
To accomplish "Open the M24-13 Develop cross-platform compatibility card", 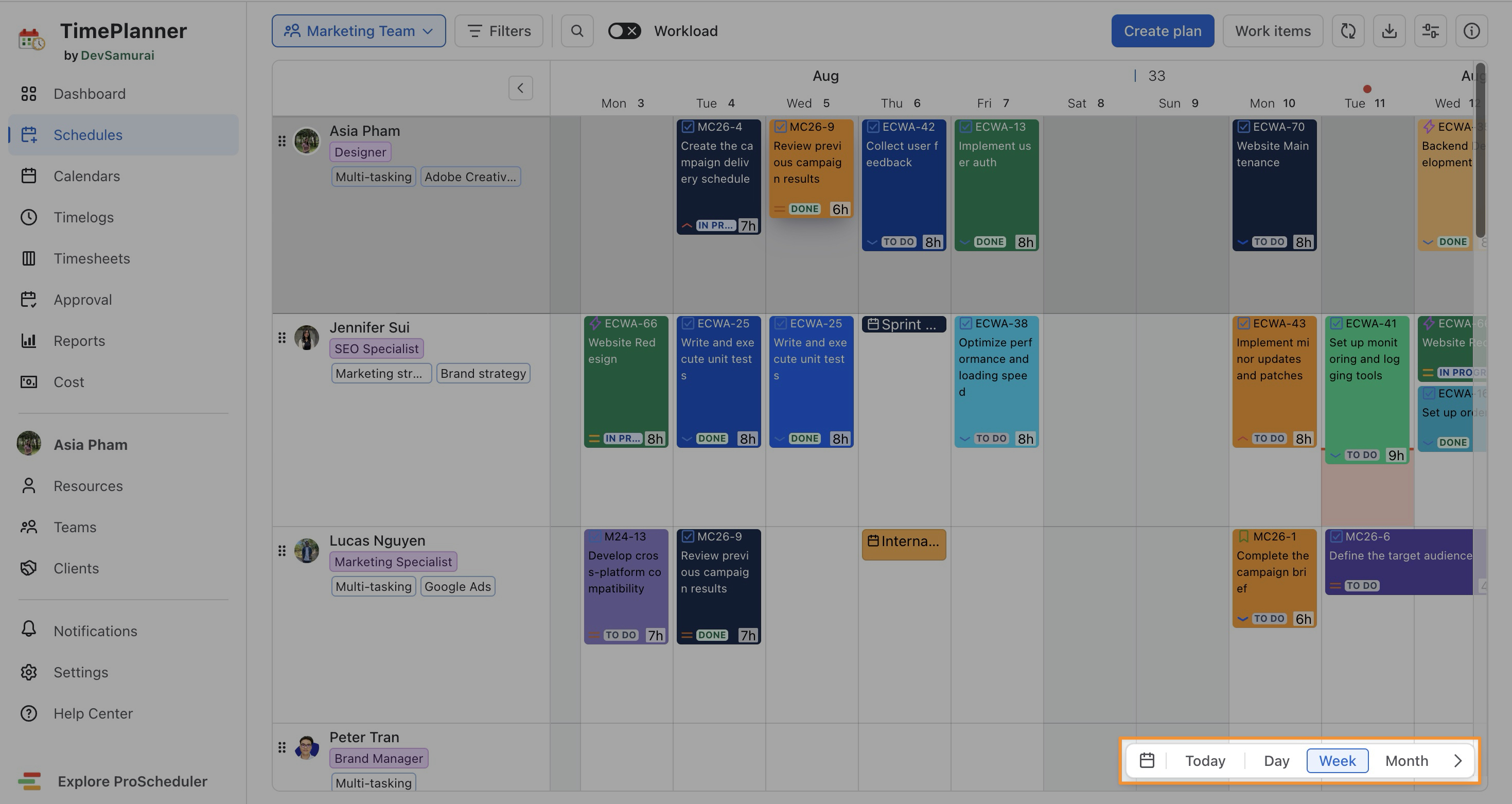I will (626, 587).
